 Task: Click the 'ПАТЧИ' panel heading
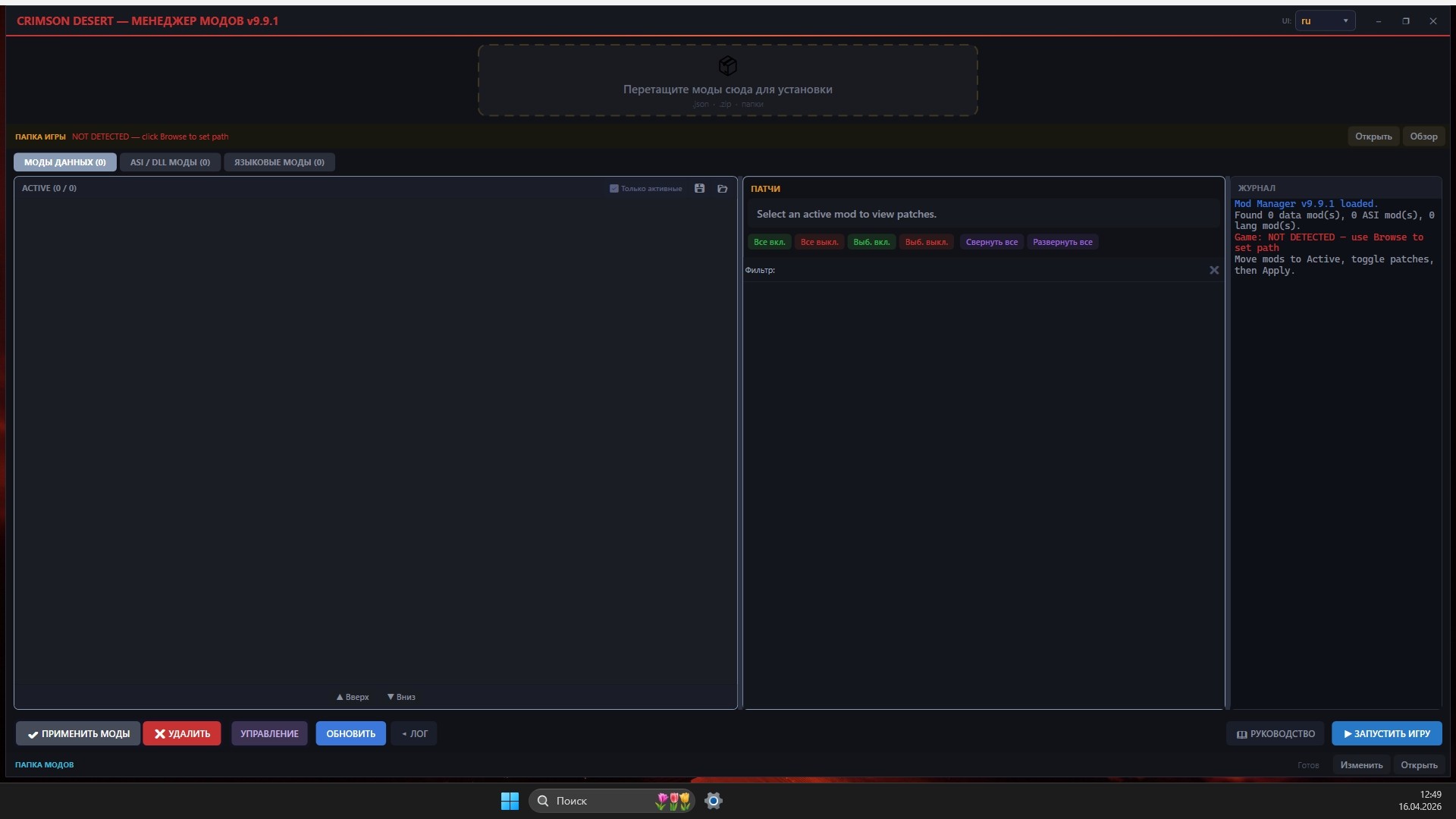(765, 189)
